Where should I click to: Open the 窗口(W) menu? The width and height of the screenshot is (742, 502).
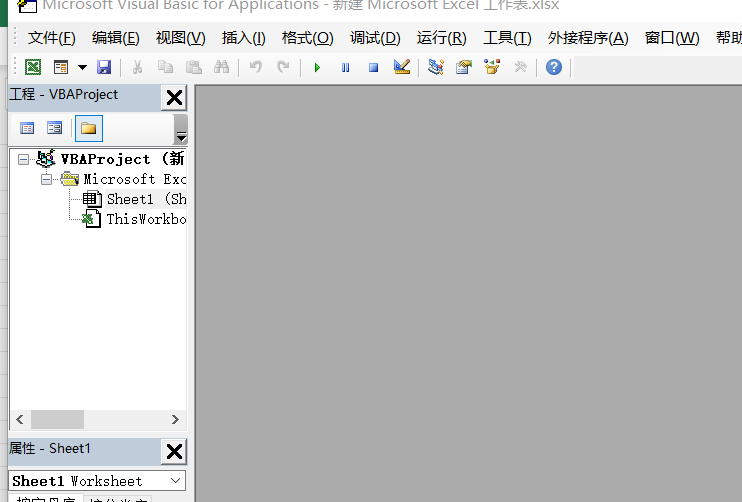[672, 37]
